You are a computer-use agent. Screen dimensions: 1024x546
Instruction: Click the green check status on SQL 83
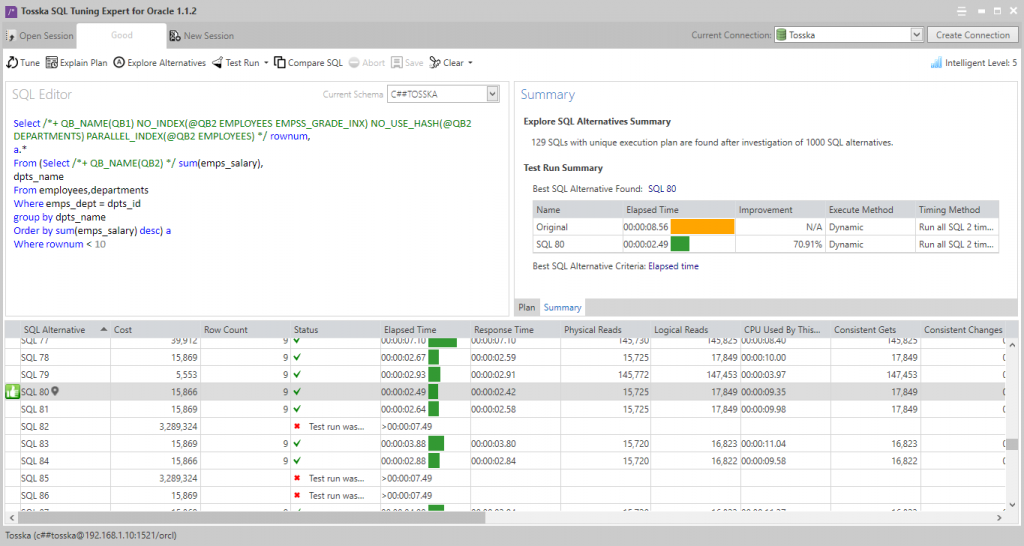[297, 443]
